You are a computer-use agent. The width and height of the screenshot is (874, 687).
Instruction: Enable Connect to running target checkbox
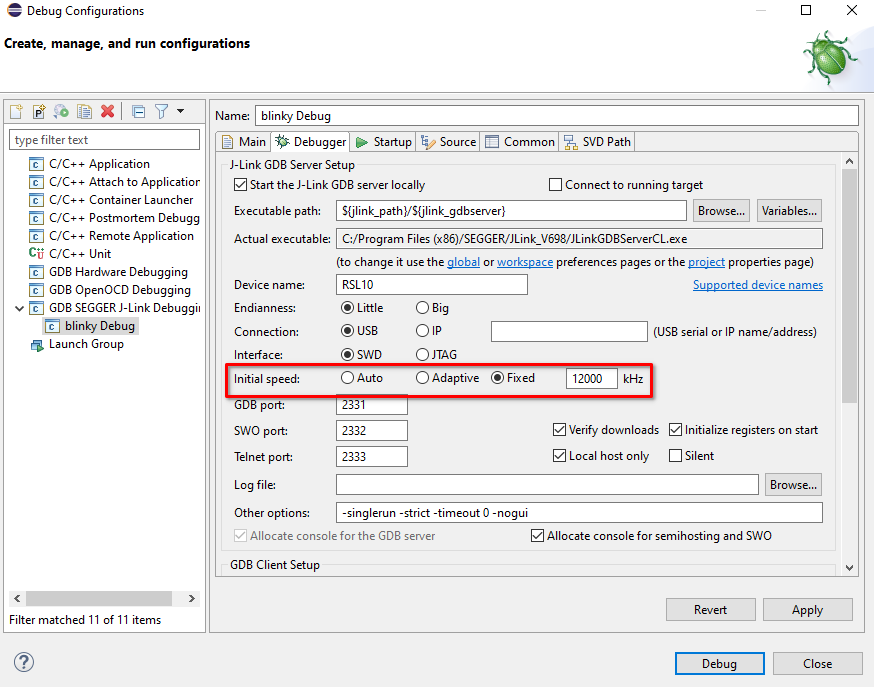pos(556,185)
